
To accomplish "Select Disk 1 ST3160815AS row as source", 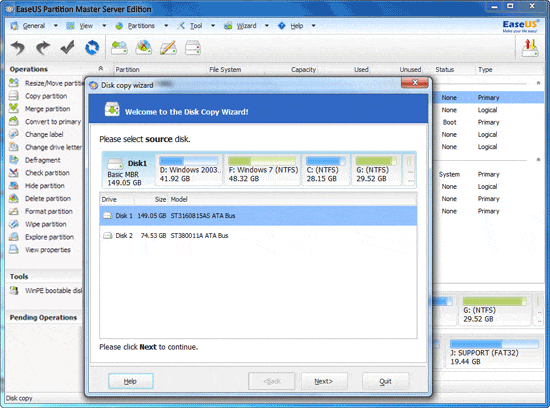I will [259, 216].
